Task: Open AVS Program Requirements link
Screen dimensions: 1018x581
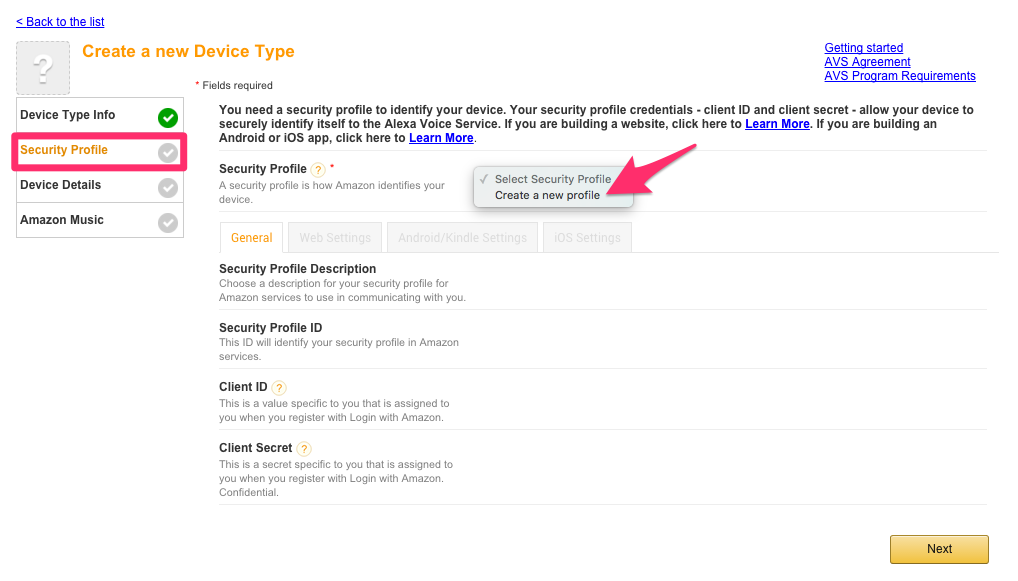Action: pyautogui.click(x=900, y=76)
